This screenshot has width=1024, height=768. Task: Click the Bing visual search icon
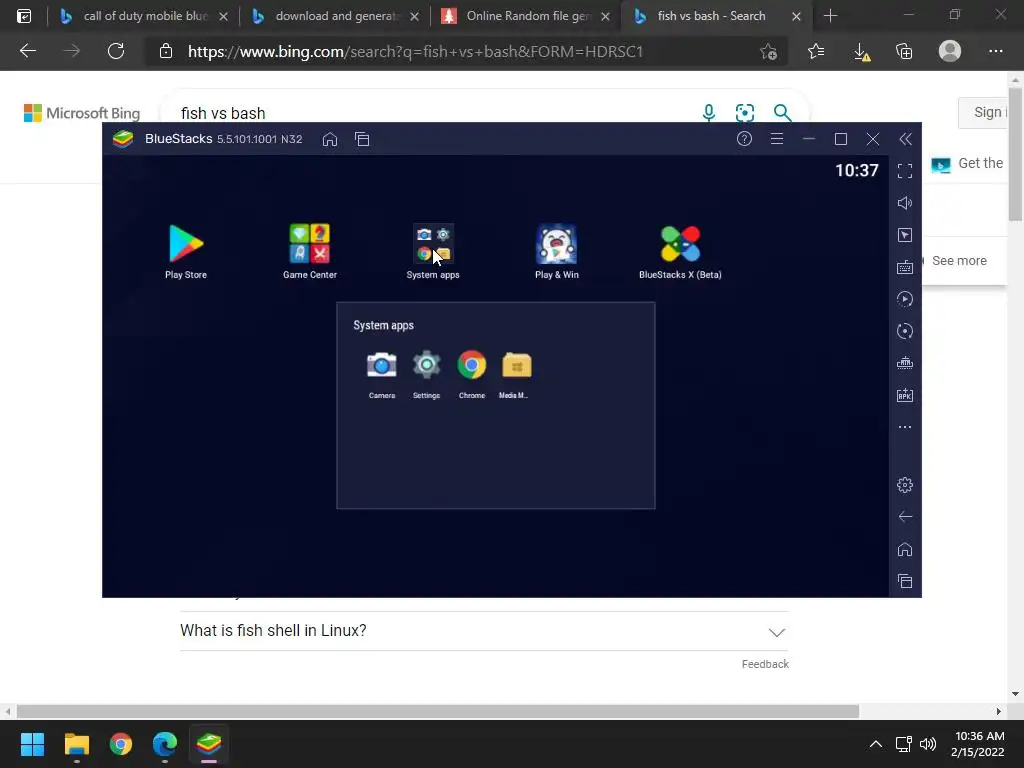point(744,112)
